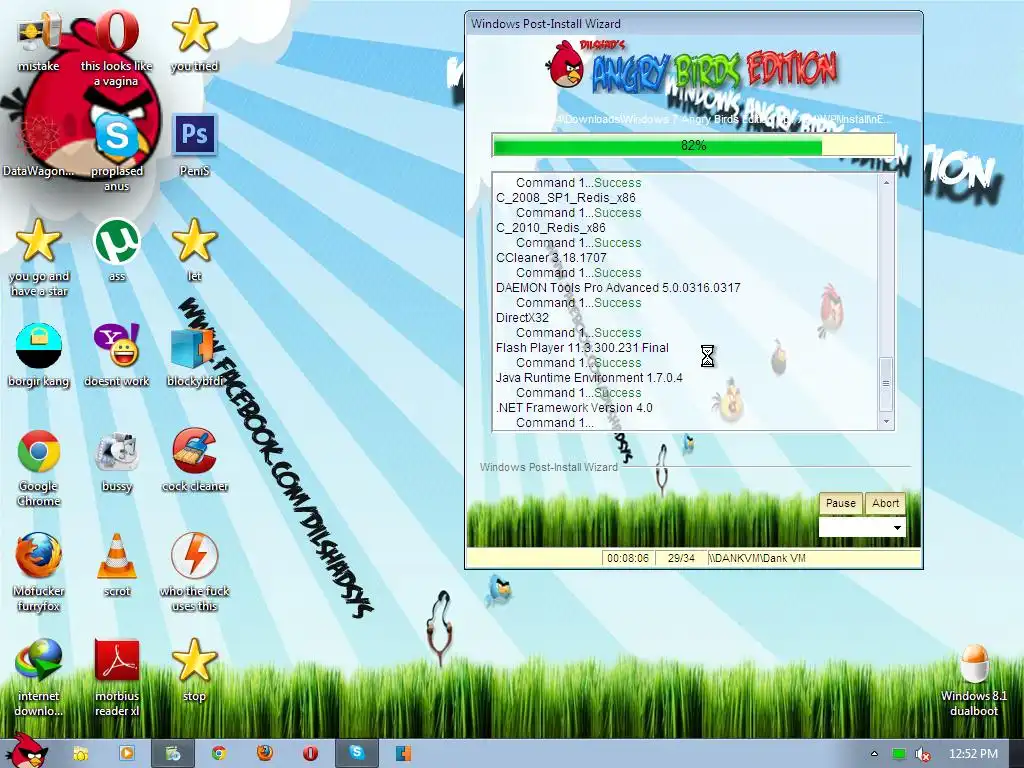Launch Opera from the taskbar

[x=310, y=754]
